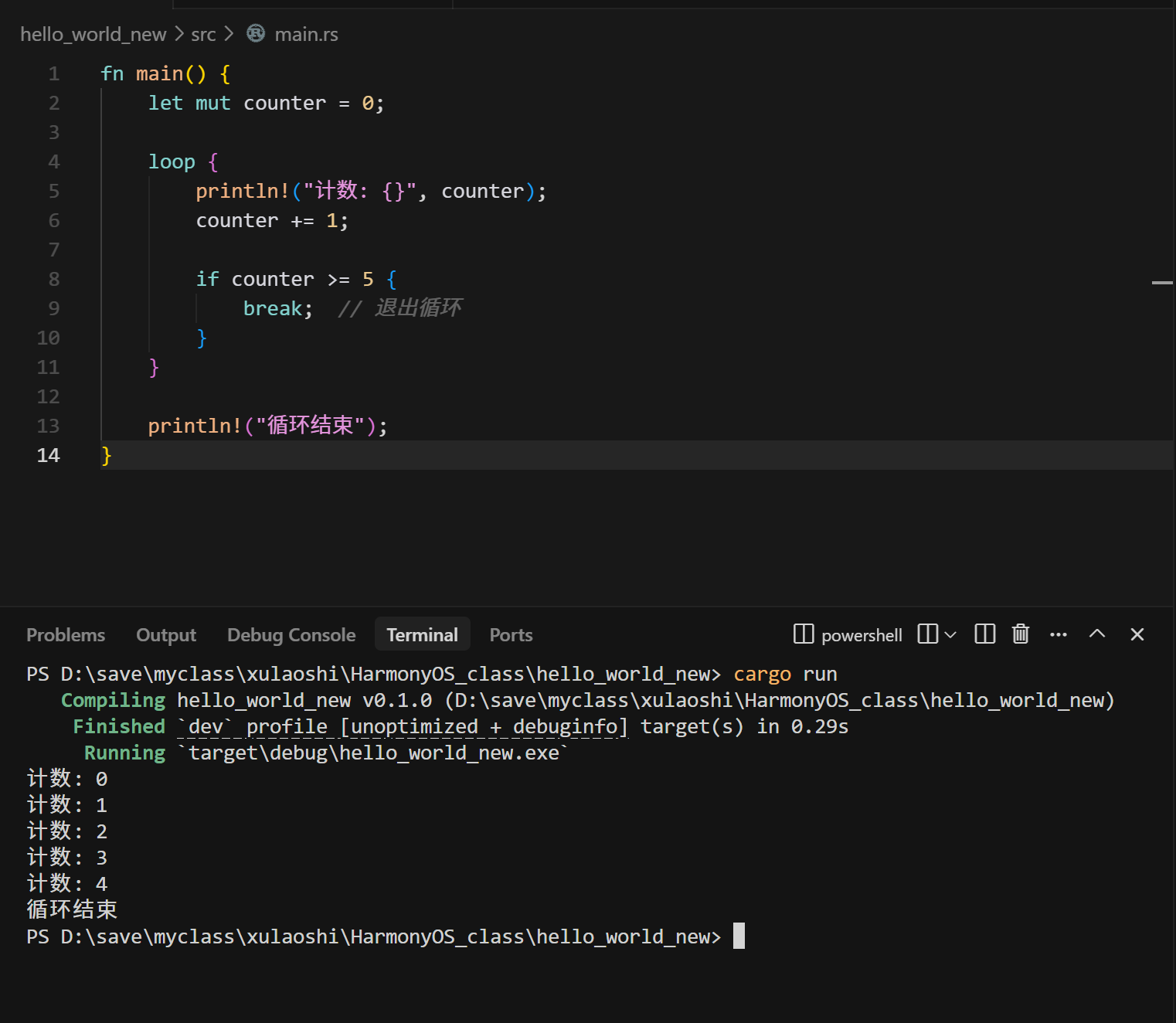This screenshot has height=1023, width=1176.
Task: Switch to the Output tab
Action: click(166, 635)
